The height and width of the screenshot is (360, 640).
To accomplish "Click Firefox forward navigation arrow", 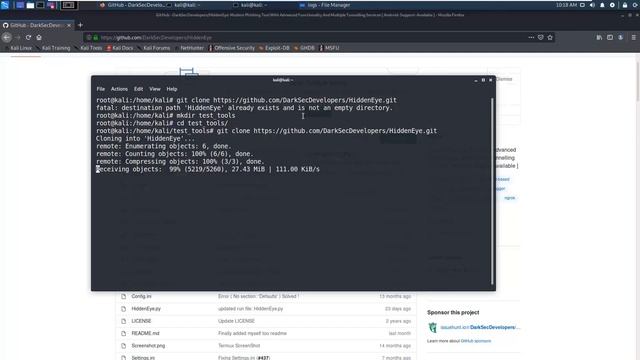I will click(18, 37).
